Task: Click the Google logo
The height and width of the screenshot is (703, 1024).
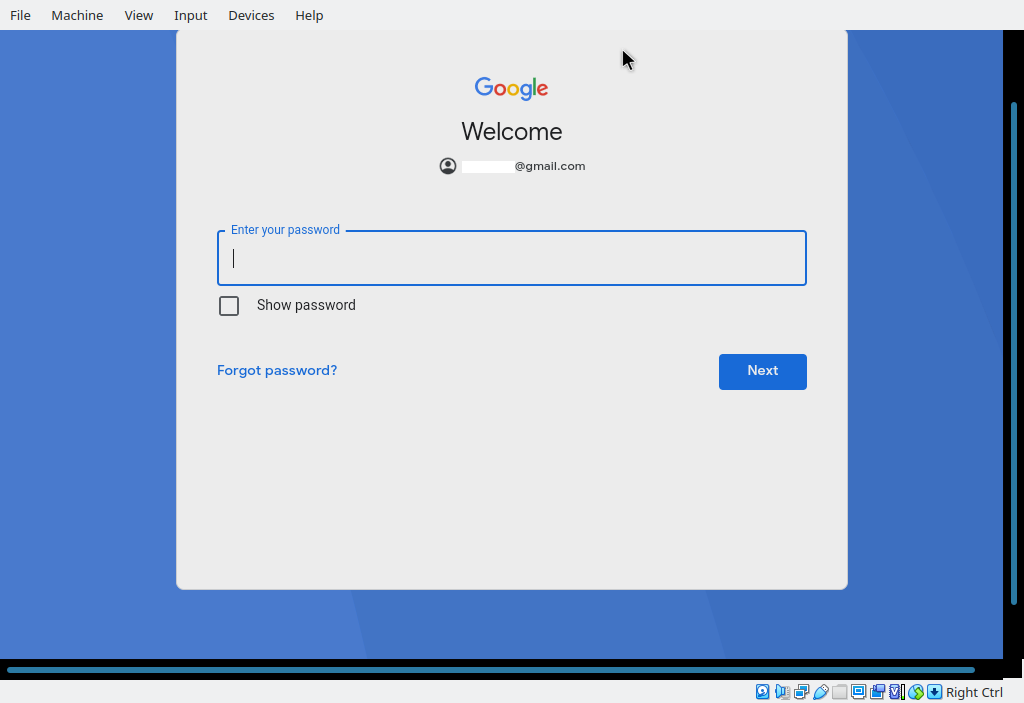Action: [x=511, y=88]
